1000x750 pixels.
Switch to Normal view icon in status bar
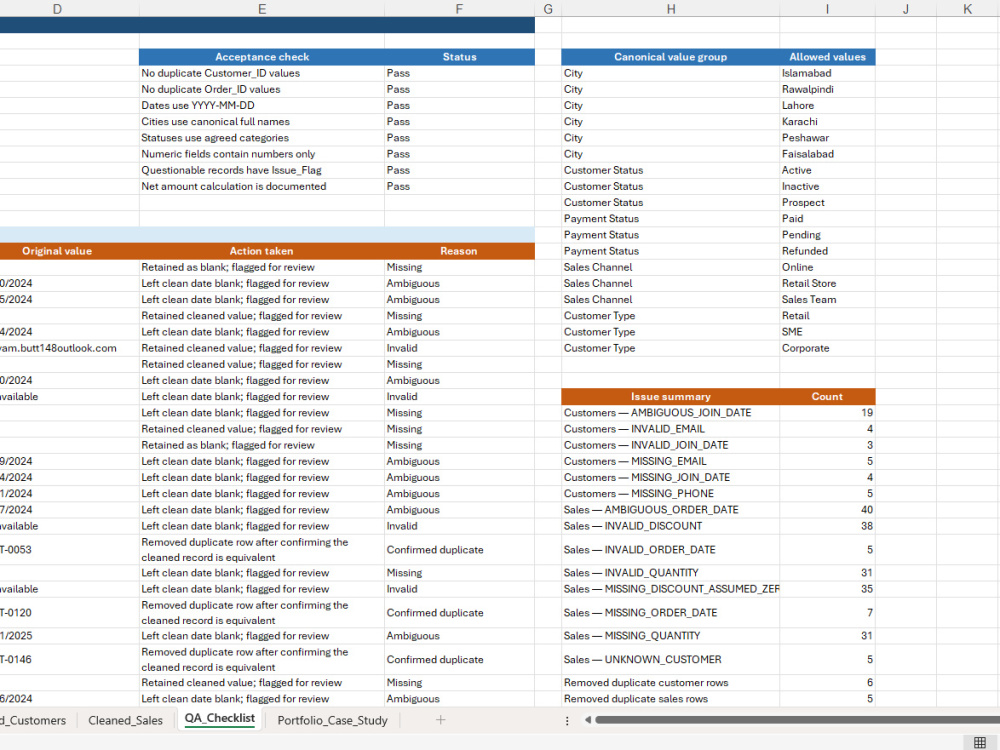tap(980, 742)
